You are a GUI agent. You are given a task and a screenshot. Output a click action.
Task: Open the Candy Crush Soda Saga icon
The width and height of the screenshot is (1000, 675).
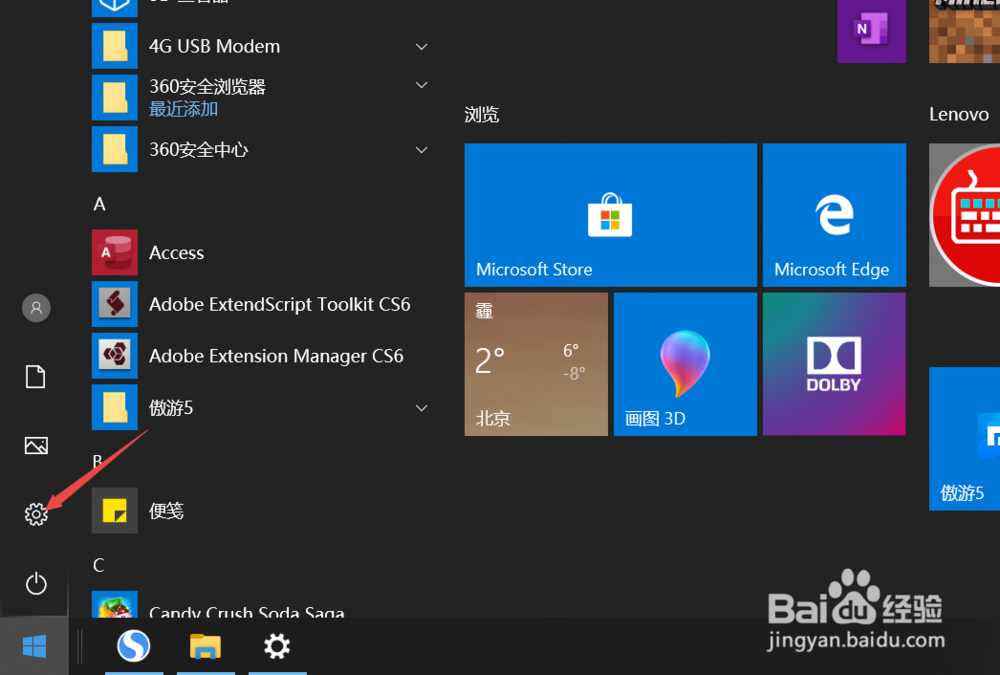coord(115,605)
